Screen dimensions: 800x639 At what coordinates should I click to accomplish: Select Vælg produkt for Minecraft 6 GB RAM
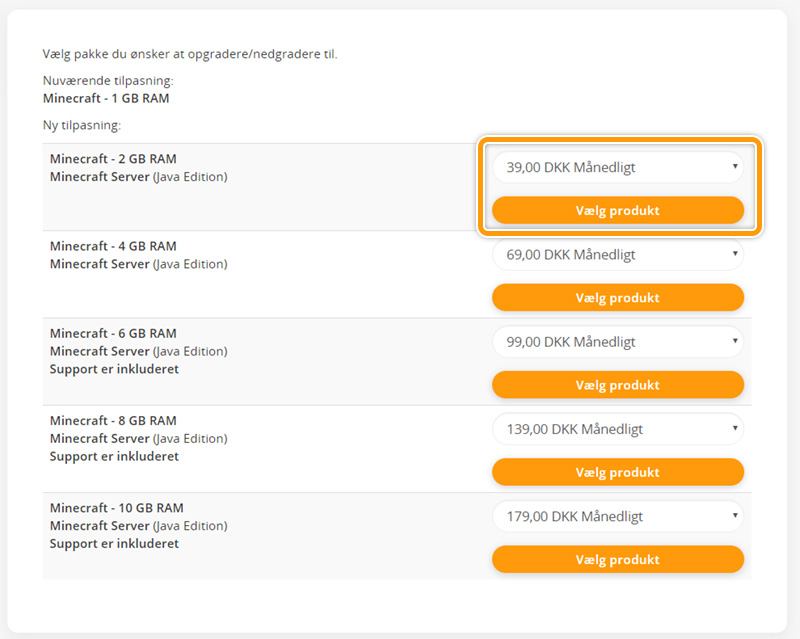(x=618, y=385)
